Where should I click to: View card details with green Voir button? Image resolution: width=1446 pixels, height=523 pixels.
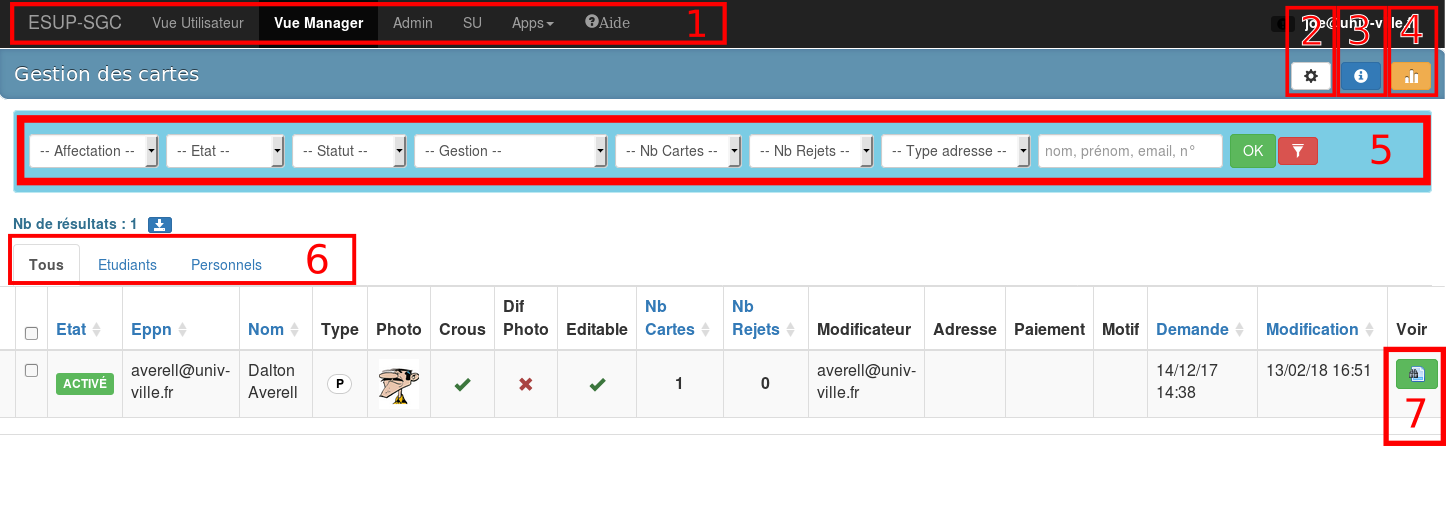click(x=1416, y=374)
